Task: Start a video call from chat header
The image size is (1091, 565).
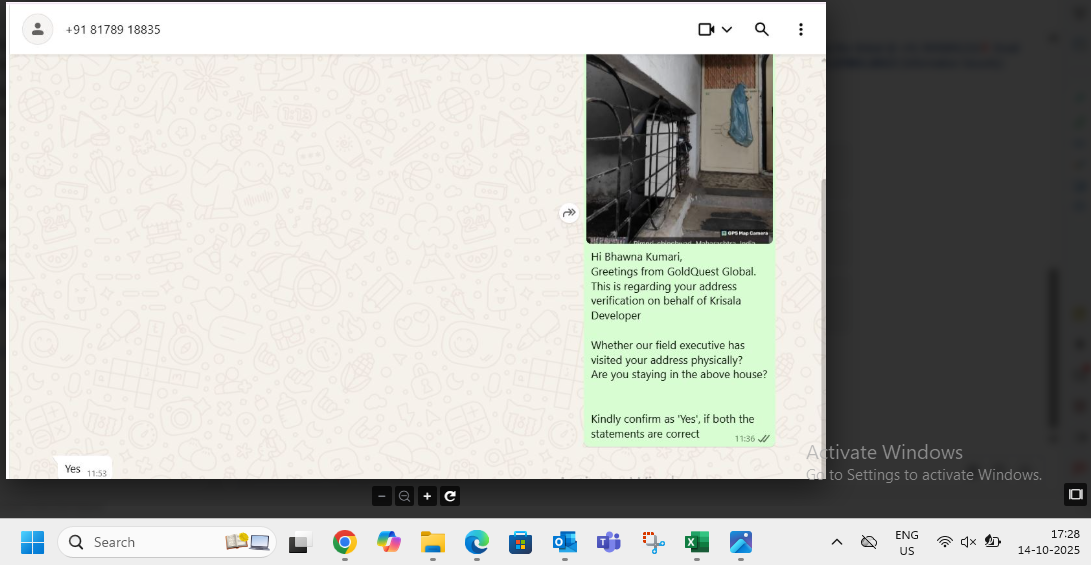Action: (x=706, y=30)
